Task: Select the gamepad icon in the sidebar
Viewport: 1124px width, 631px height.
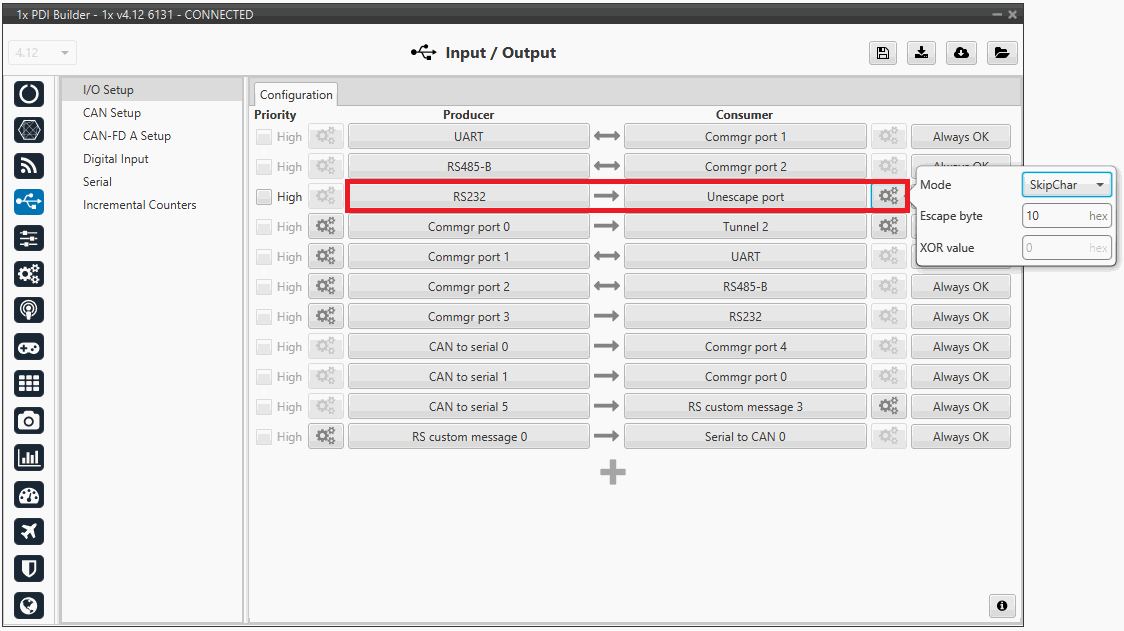Action: (x=29, y=347)
